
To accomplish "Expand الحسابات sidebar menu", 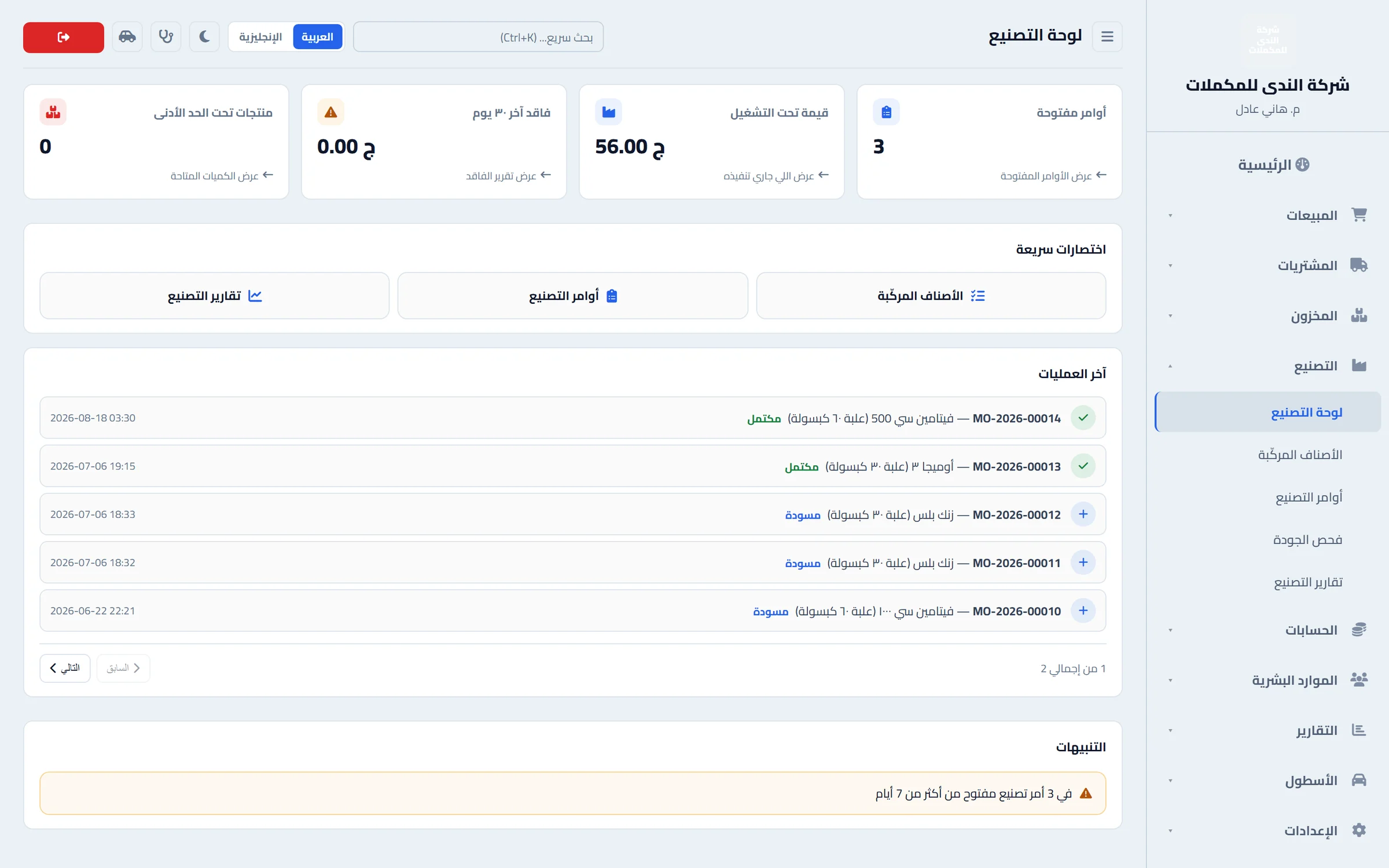I will click(1267, 630).
